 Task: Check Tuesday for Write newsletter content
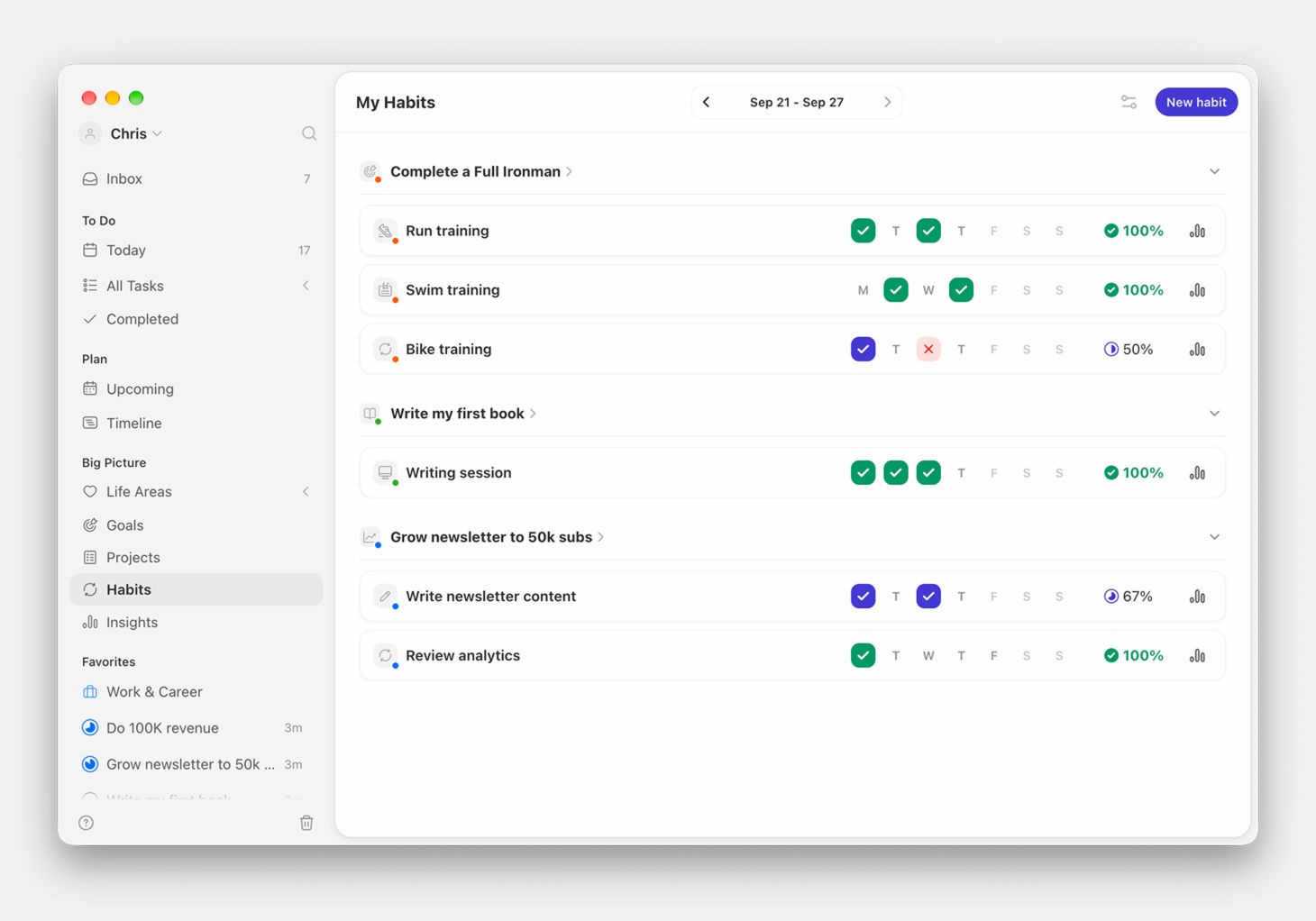896,596
